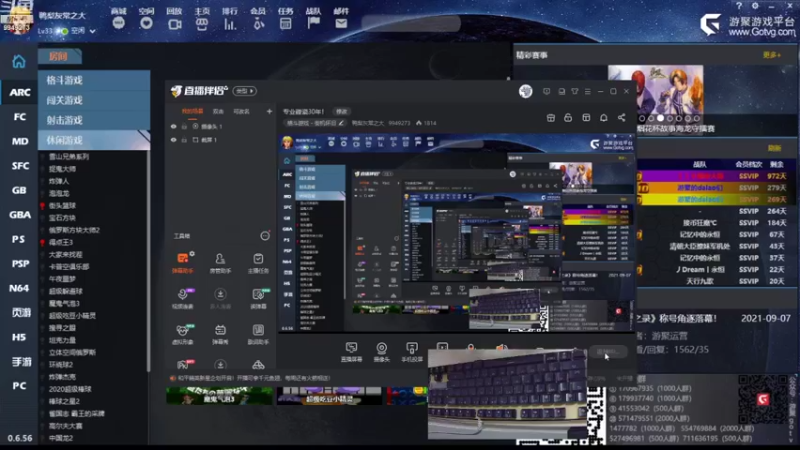This screenshot has width=800, height=450.
Task: Open the 2020超级棒球 game room
Action: click(70, 389)
